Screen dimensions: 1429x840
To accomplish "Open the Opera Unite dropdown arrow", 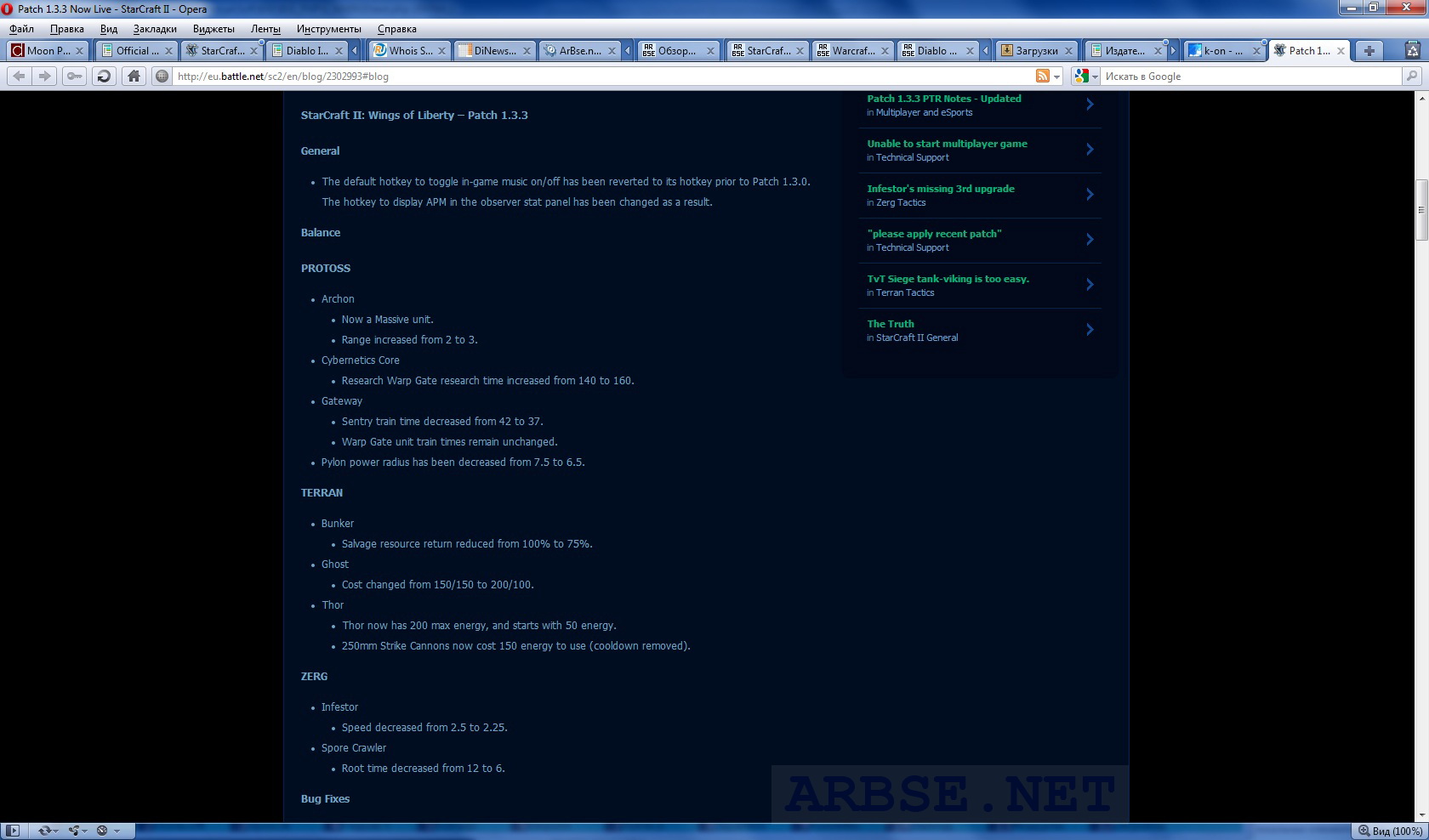I will point(86,831).
